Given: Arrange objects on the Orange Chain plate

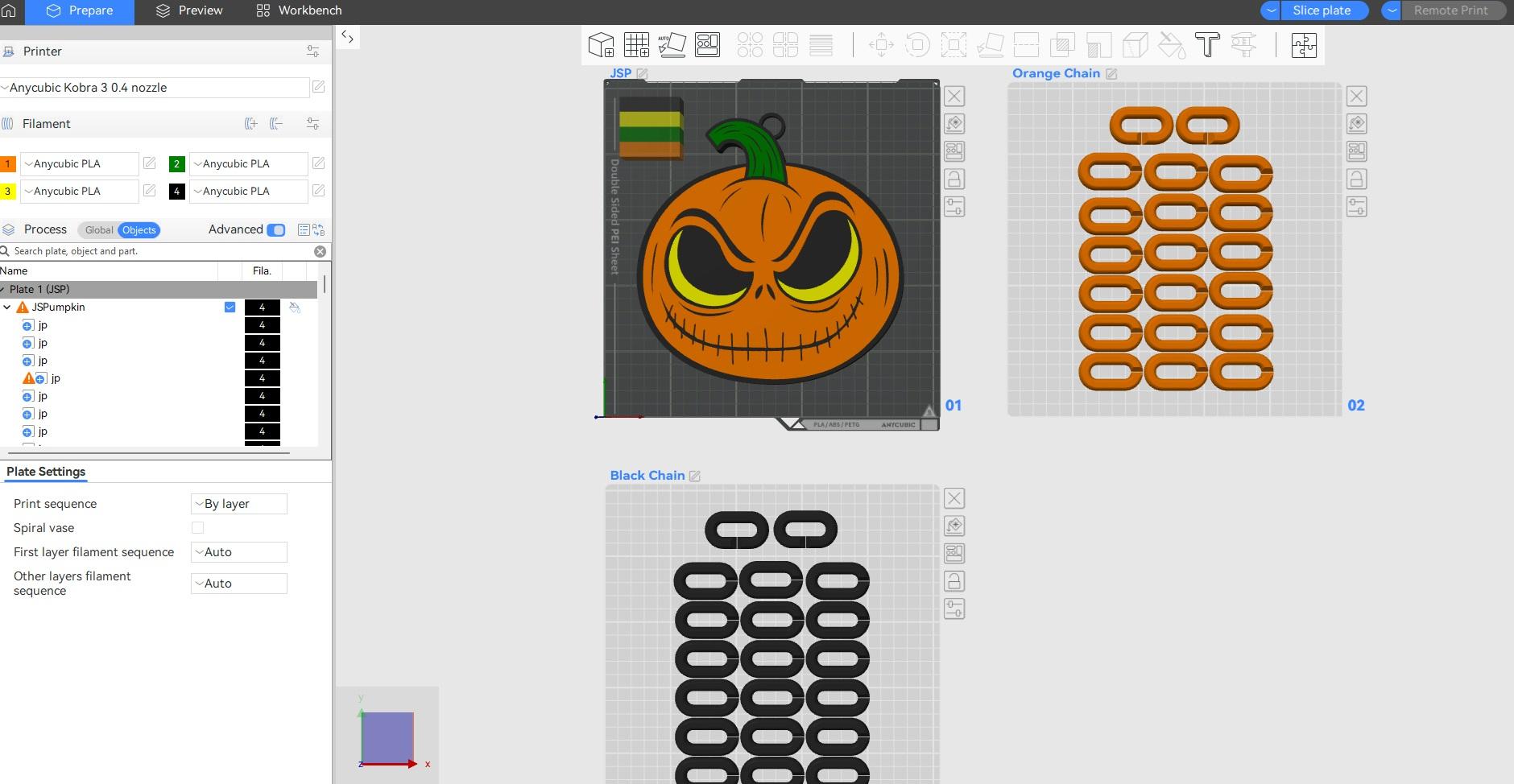Looking at the screenshot, I should tap(1357, 151).
